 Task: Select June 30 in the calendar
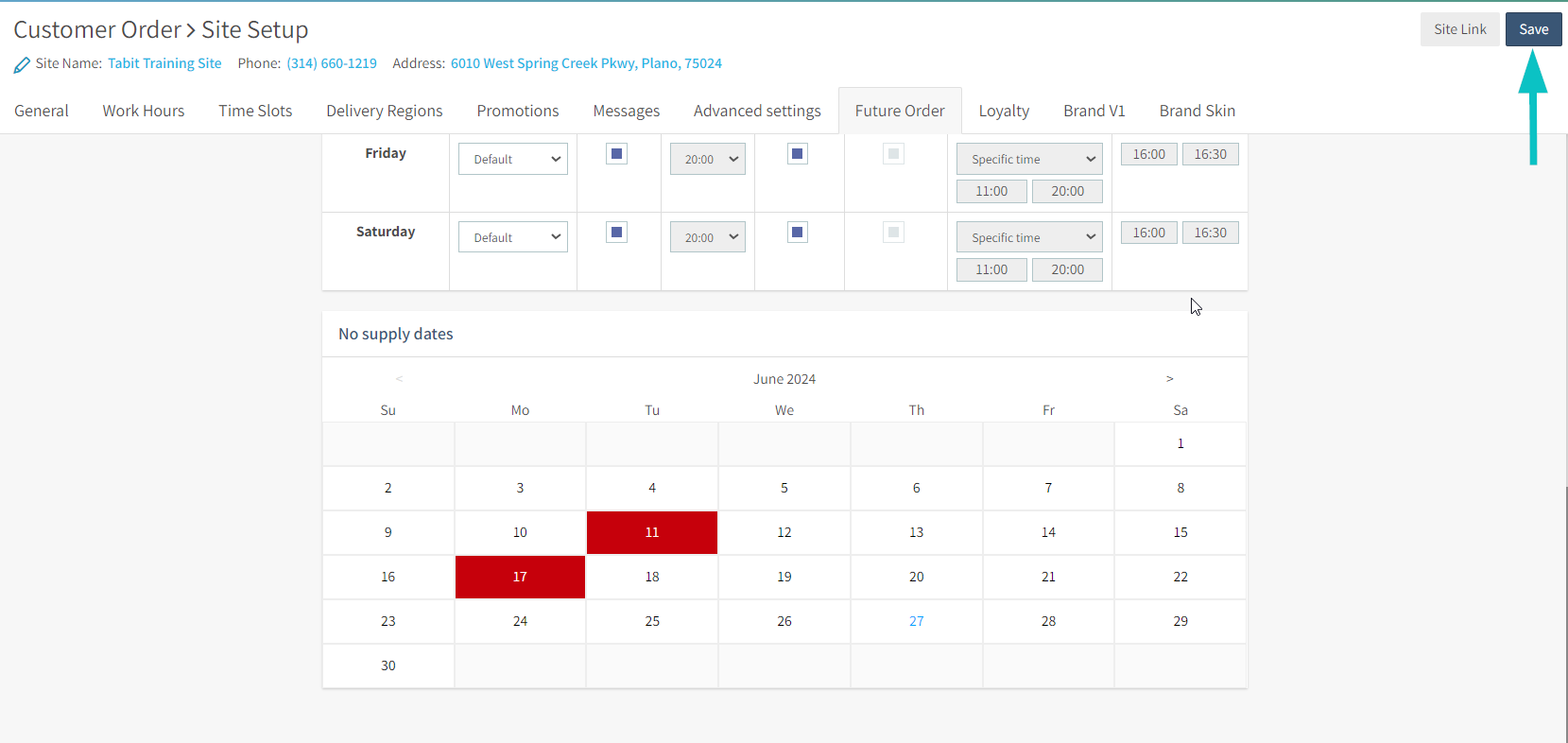click(x=388, y=665)
